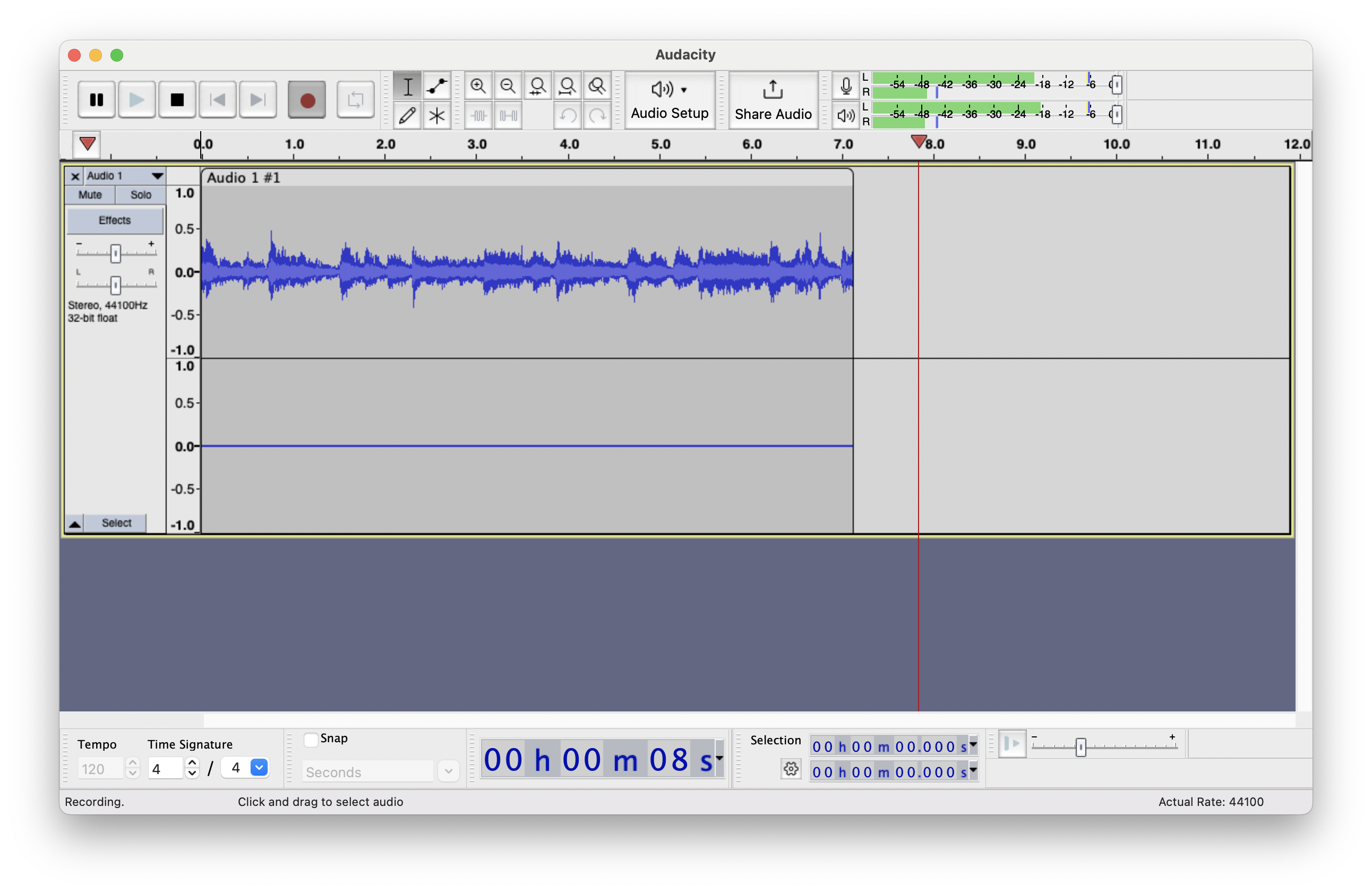The width and height of the screenshot is (1372, 893).
Task: Select the Multi-tool asterisk
Action: 437,115
